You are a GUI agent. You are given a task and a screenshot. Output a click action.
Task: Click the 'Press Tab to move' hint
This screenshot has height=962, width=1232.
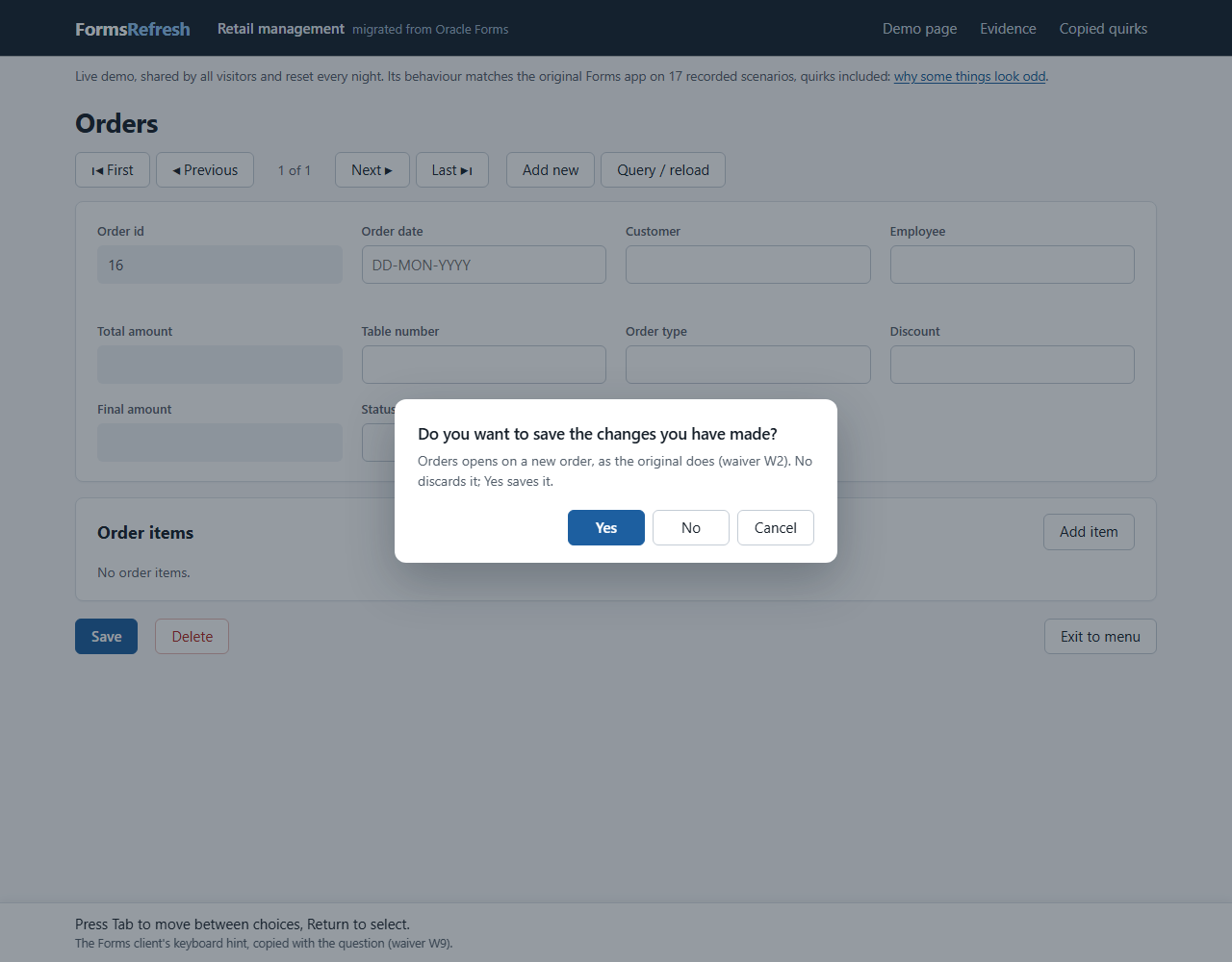pyautogui.click(x=243, y=924)
